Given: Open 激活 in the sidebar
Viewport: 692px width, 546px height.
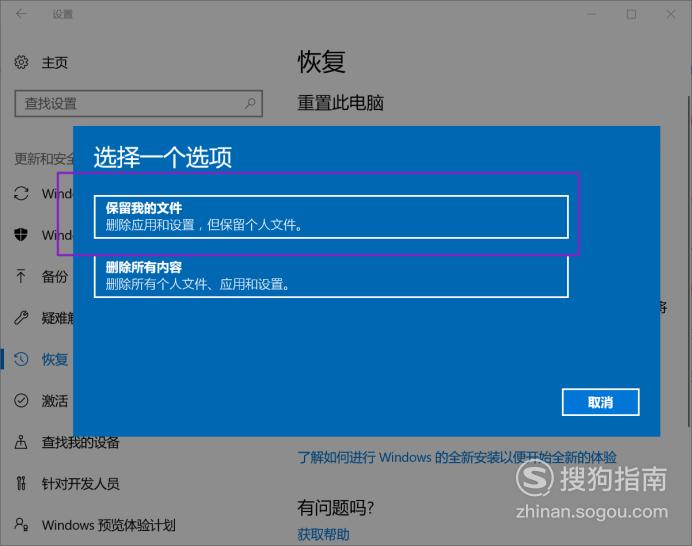Looking at the screenshot, I should (x=55, y=401).
